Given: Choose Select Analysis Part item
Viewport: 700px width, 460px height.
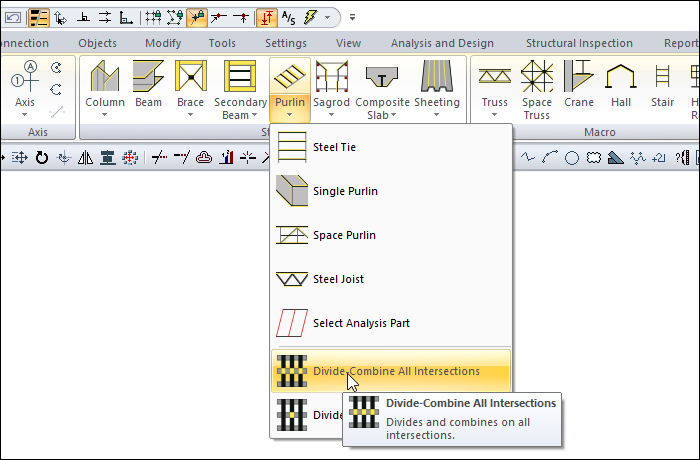Looking at the screenshot, I should (391, 323).
